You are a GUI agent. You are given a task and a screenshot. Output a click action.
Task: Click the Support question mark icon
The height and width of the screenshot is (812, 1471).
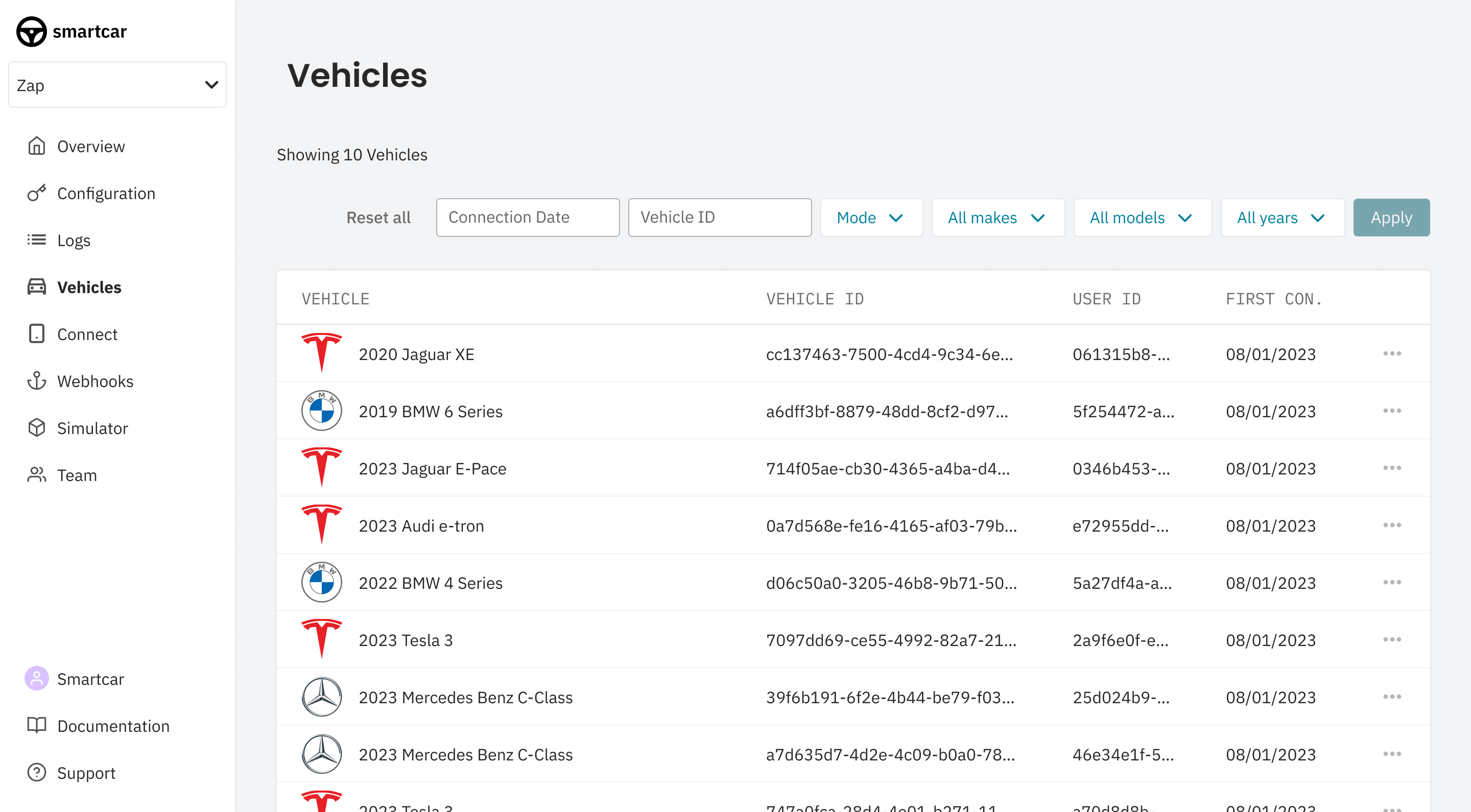37,772
